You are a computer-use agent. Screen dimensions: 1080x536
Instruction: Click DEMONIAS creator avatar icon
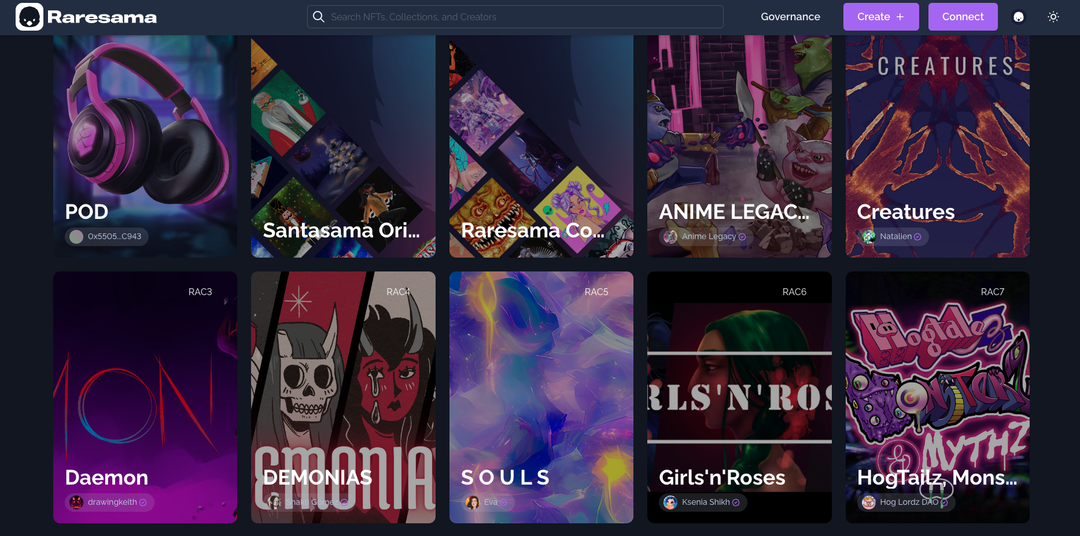274,502
